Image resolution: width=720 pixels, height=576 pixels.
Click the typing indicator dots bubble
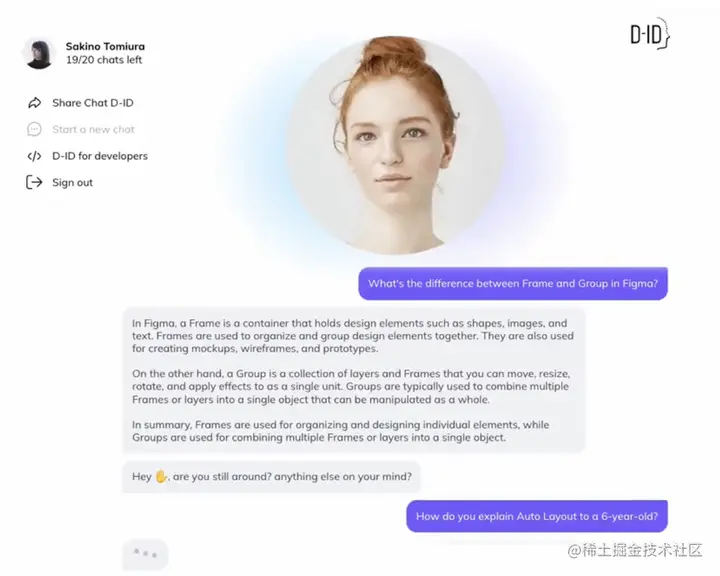pyautogui.click(x=145, y=554)
